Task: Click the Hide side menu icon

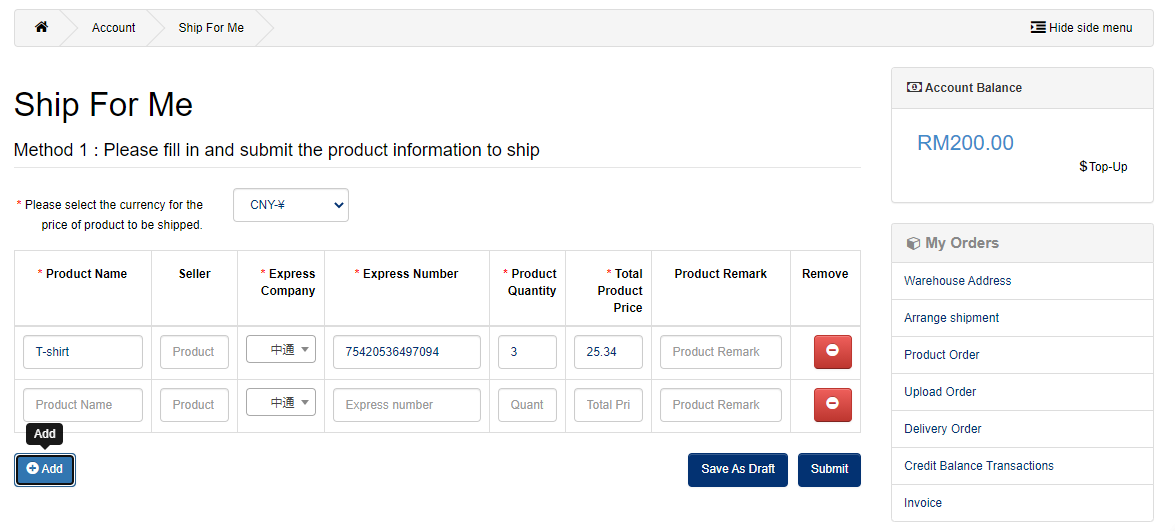Action: tap(1038, 27)
